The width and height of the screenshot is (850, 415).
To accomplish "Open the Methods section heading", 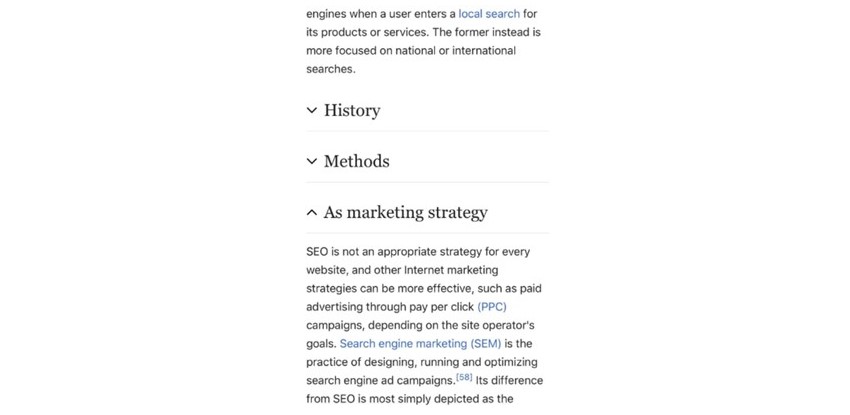I will tap(357, 161).
